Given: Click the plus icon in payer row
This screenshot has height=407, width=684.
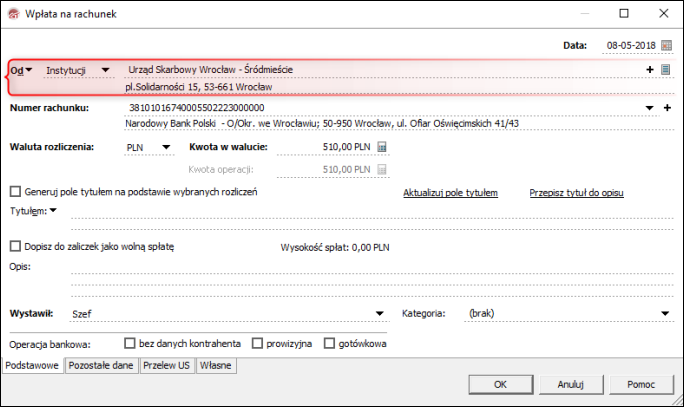Looking at the screenshot, I should pos(650,70).
